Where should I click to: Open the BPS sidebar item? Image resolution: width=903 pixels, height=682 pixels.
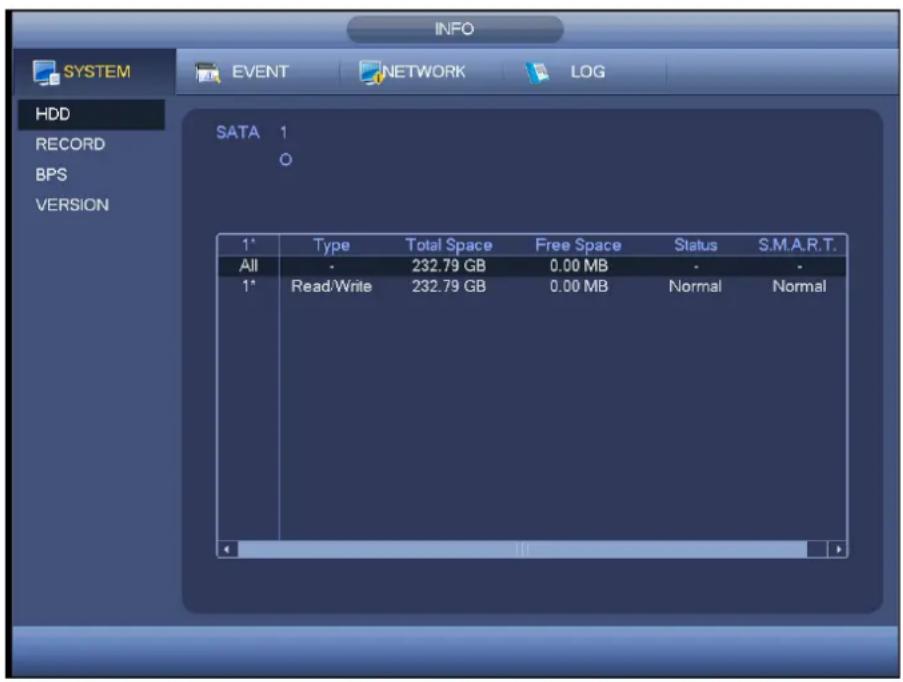point(51,175)
